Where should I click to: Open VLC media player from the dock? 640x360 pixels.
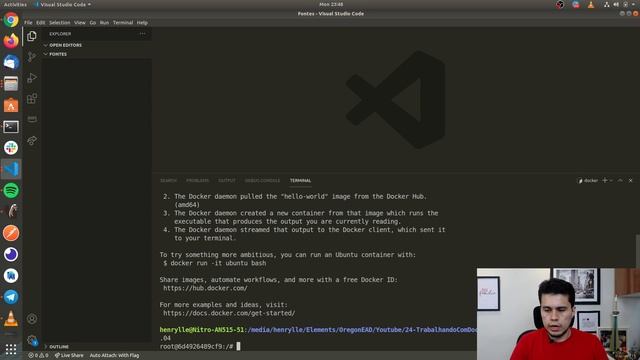[11, 318]
